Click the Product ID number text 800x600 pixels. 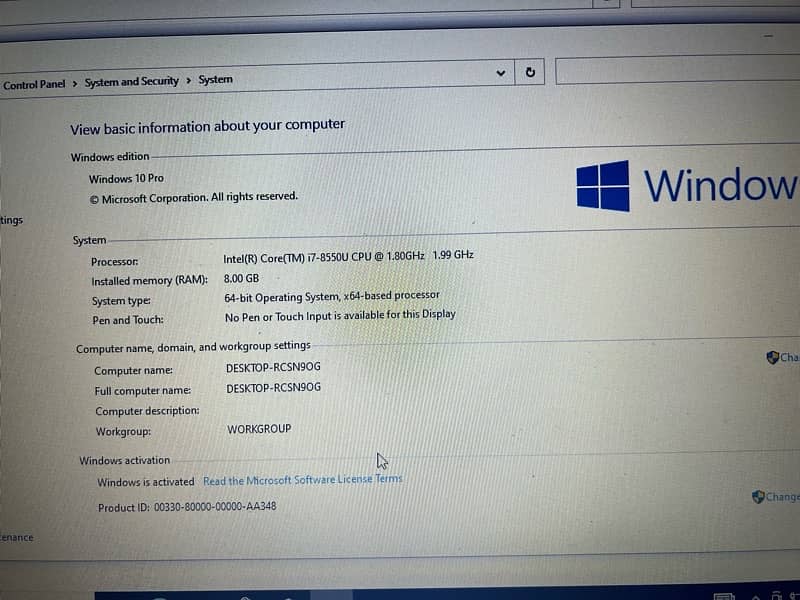click(215, 507)
